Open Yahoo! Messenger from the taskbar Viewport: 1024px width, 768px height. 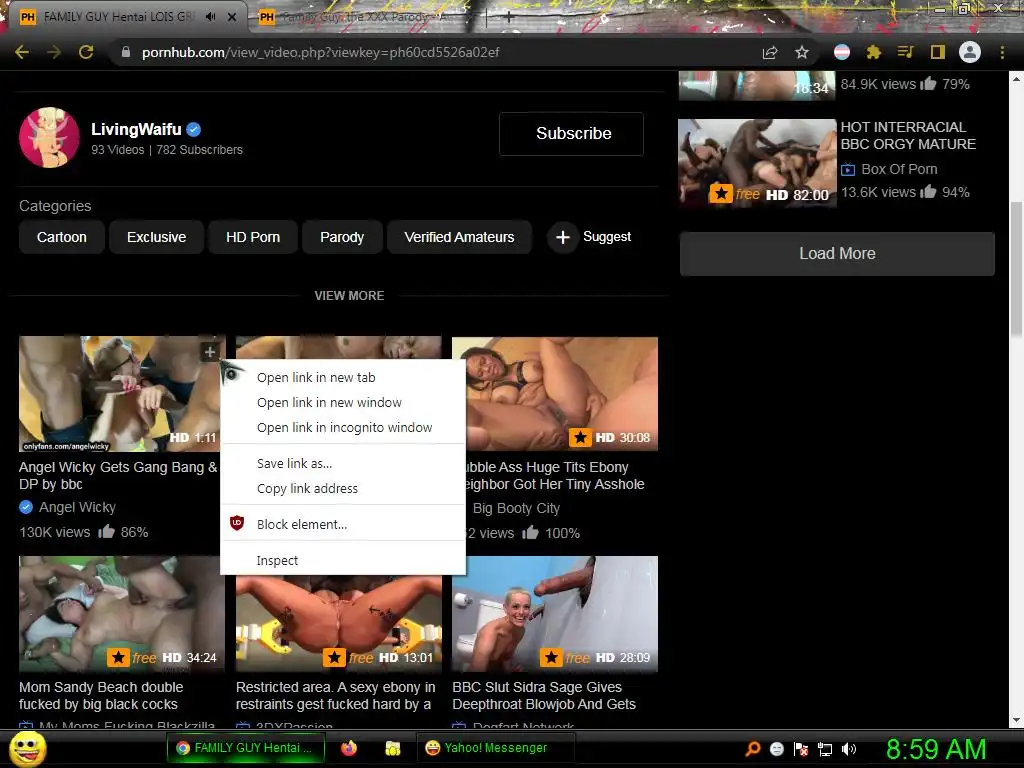pyautogui.click(x=495, y=748)
